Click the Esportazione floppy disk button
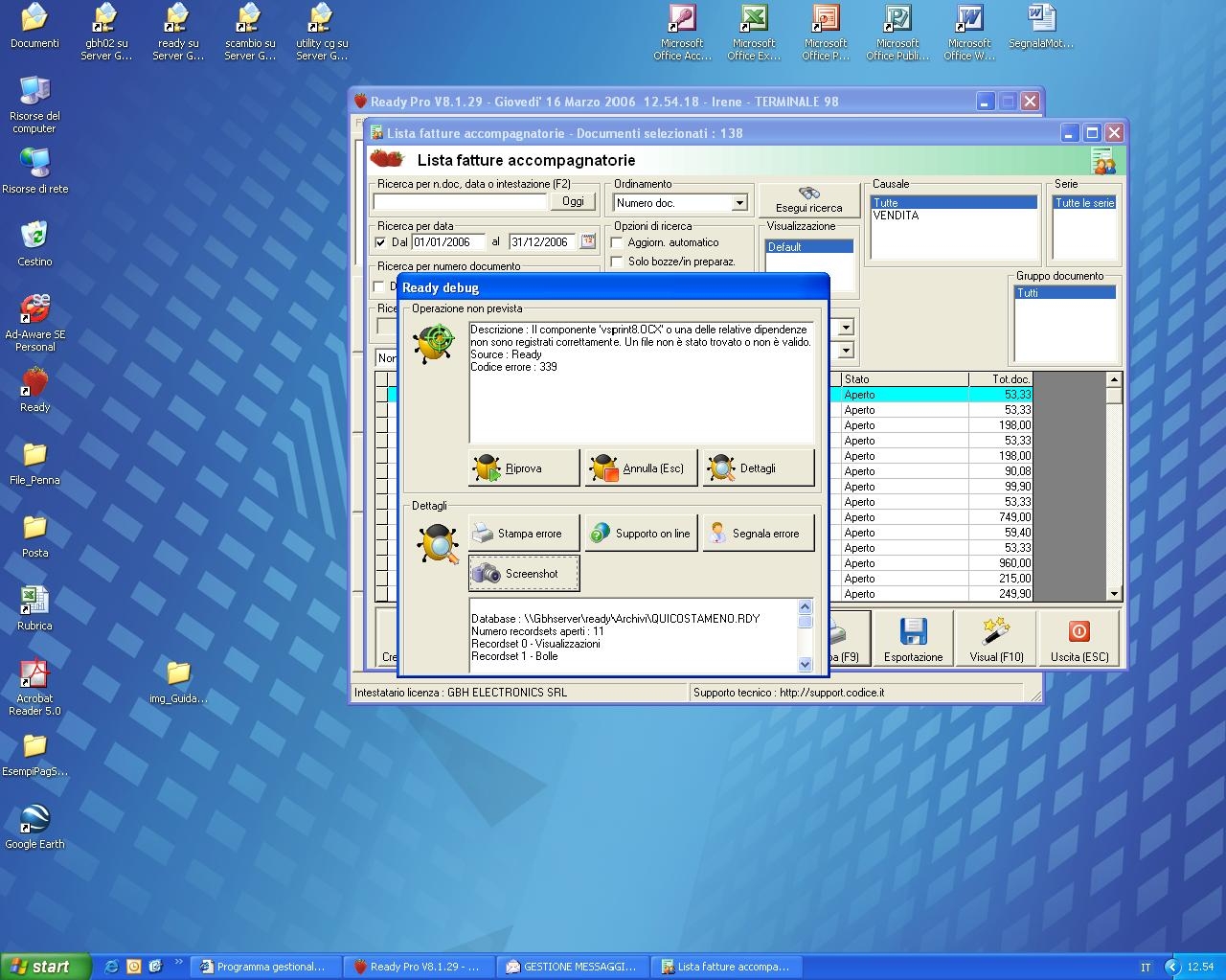The image size is (1226, 980). (x=913, y=639)
